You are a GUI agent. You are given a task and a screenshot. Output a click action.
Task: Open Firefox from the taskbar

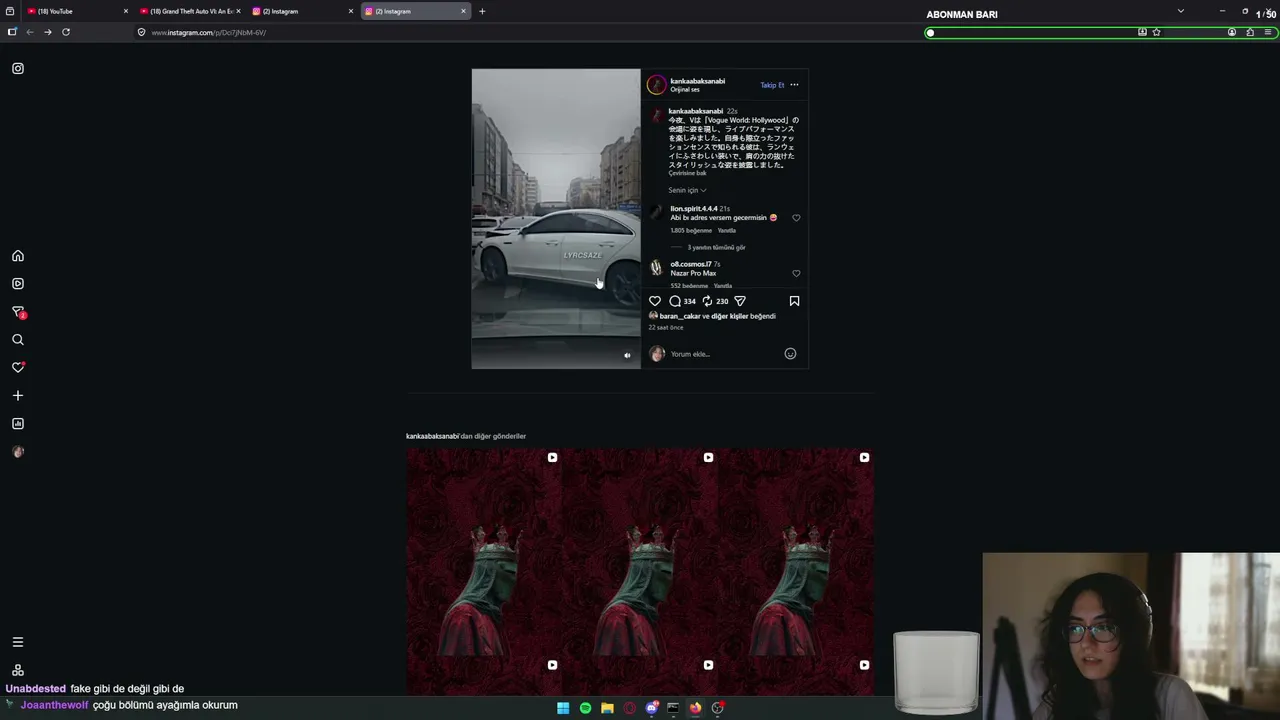coord(695,708)
